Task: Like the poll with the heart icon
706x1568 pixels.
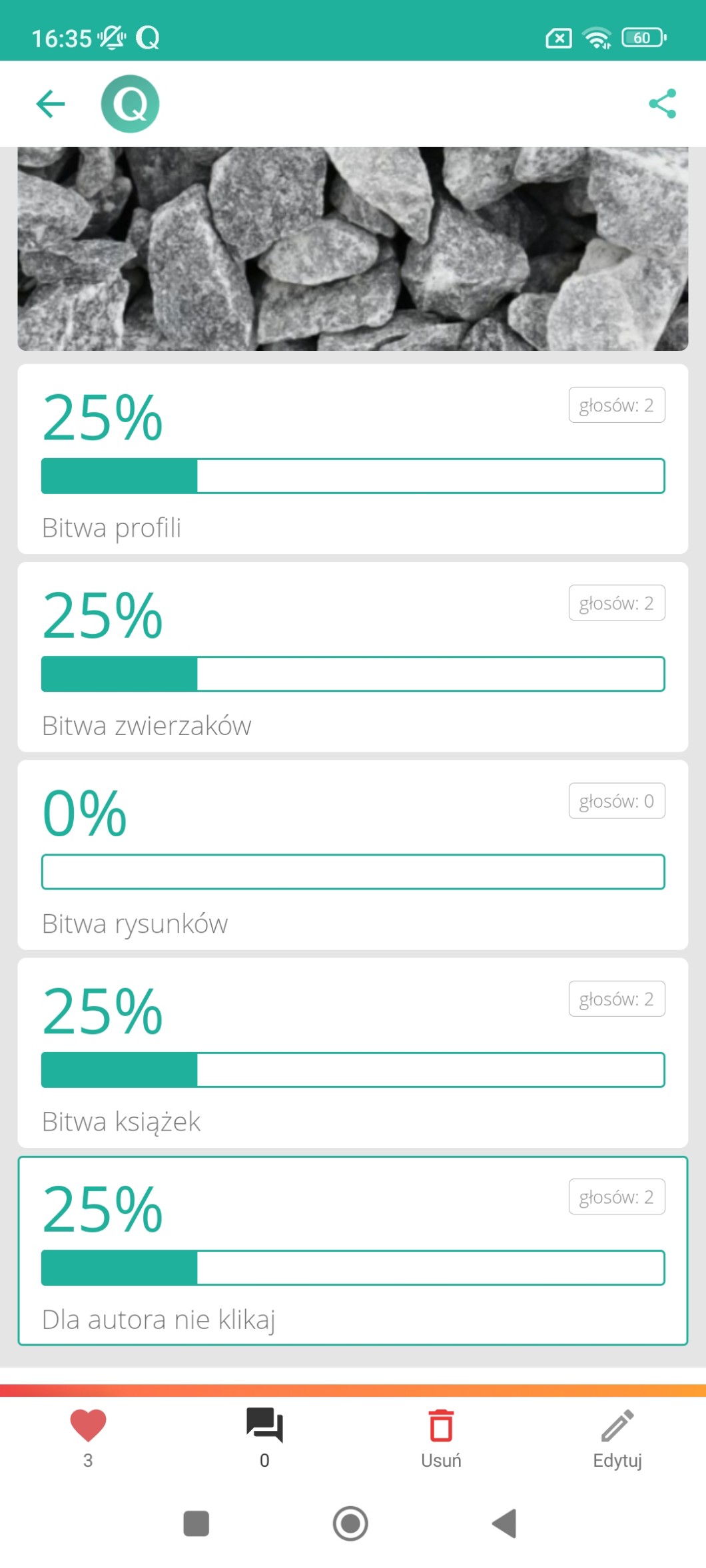Action: [x=88, y=1426]
